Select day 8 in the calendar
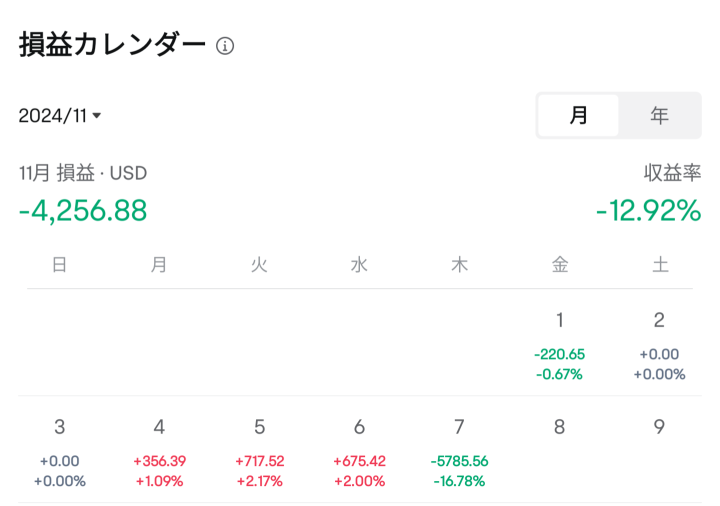720x506 pixels. [559, 427]
